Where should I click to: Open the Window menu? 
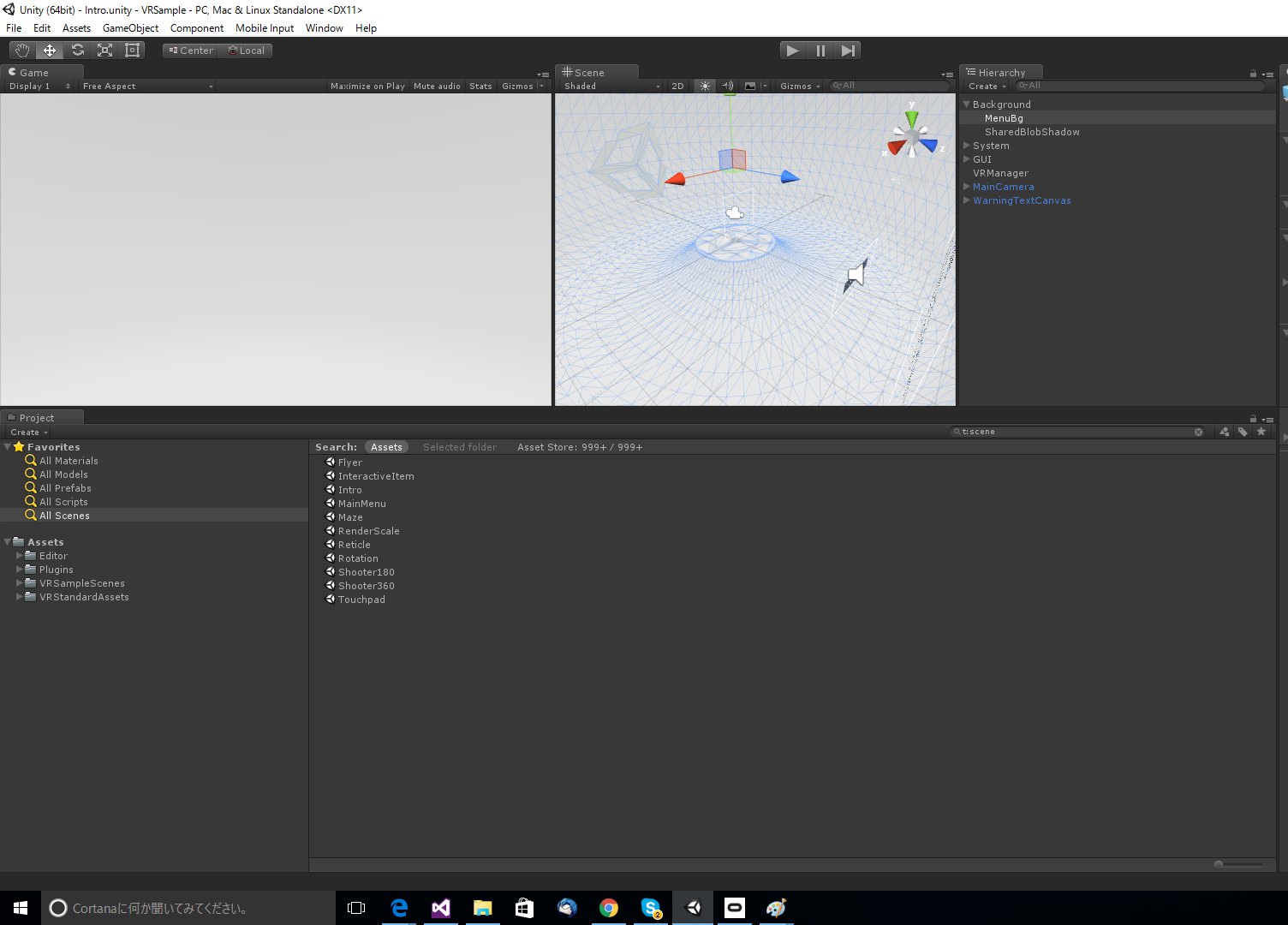(x=325, y=28)
